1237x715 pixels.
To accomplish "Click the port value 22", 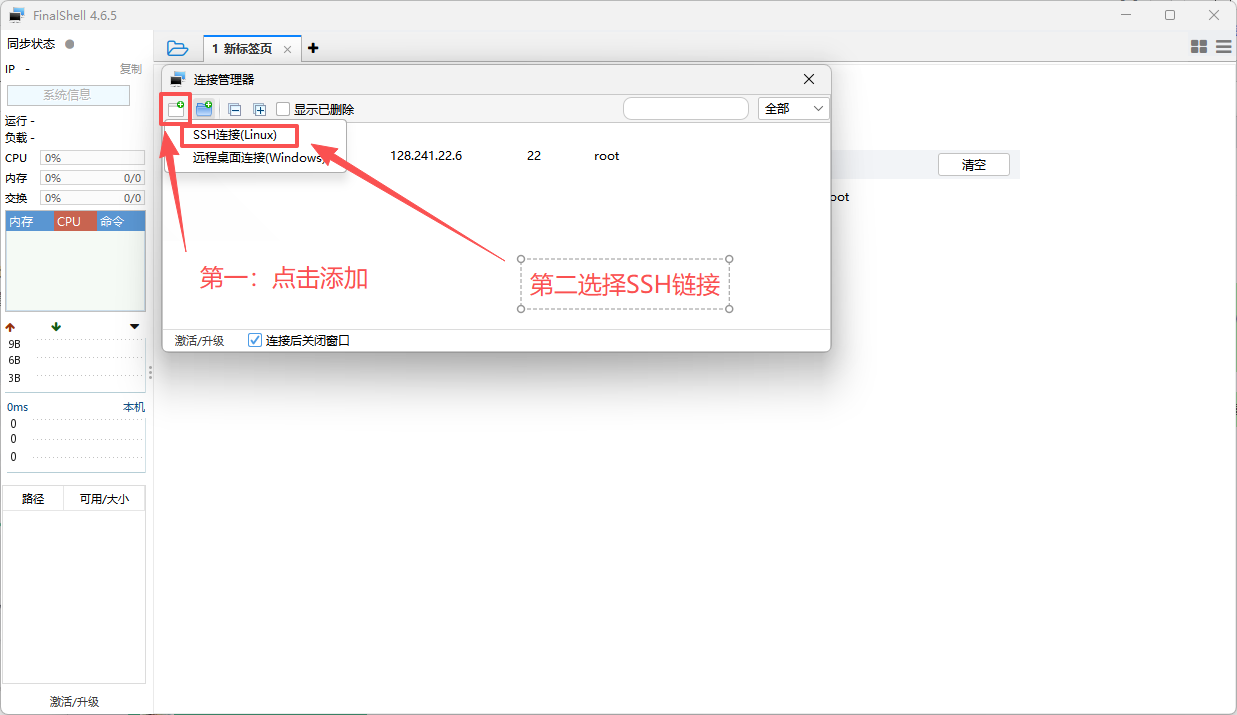I will (534, 156).
